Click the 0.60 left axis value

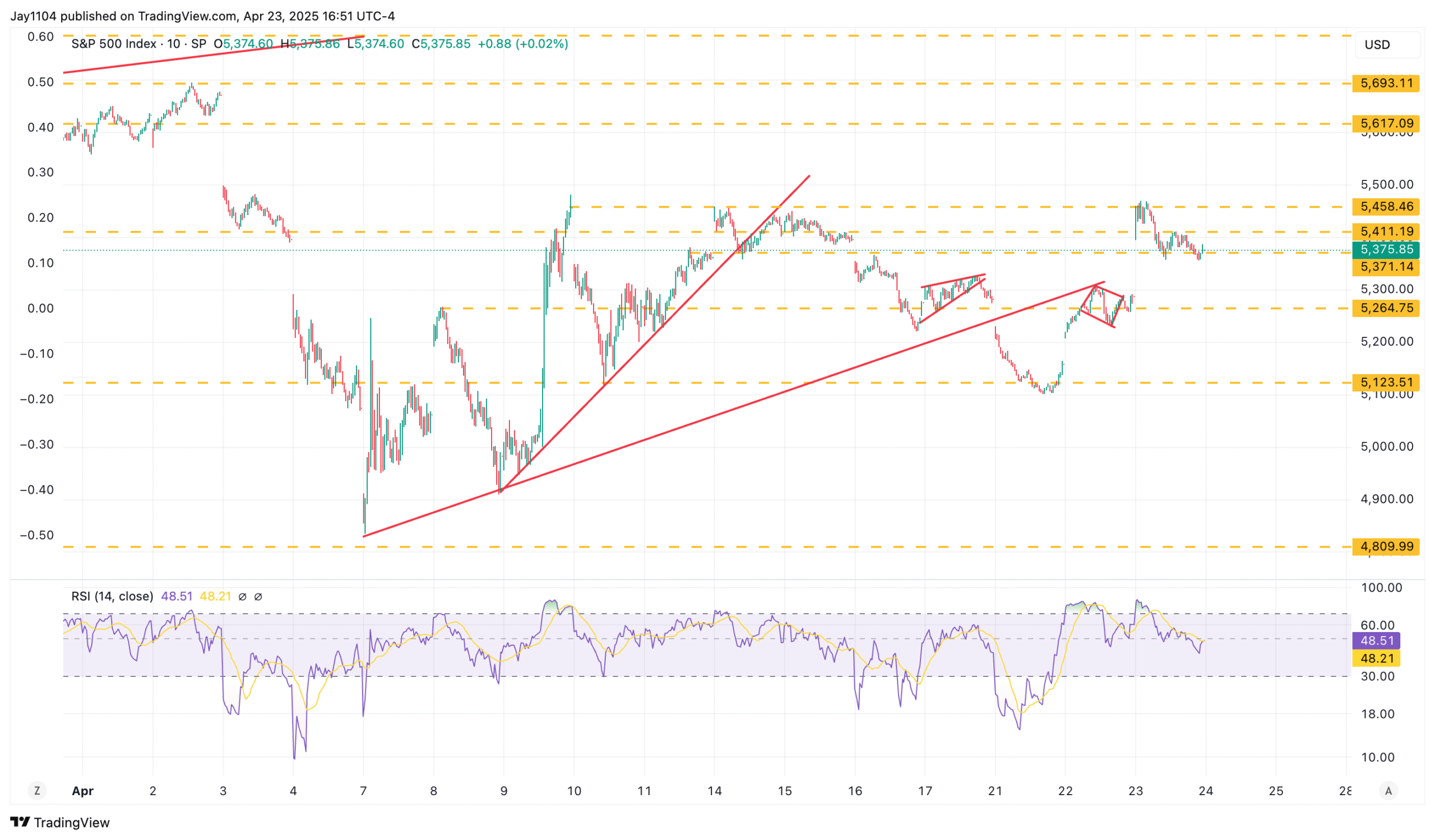(40, 36)
